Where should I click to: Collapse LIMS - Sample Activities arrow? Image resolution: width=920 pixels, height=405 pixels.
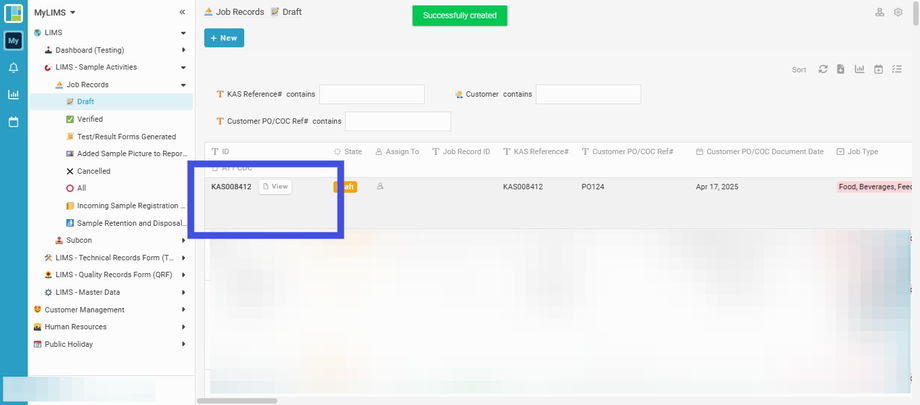184,68
